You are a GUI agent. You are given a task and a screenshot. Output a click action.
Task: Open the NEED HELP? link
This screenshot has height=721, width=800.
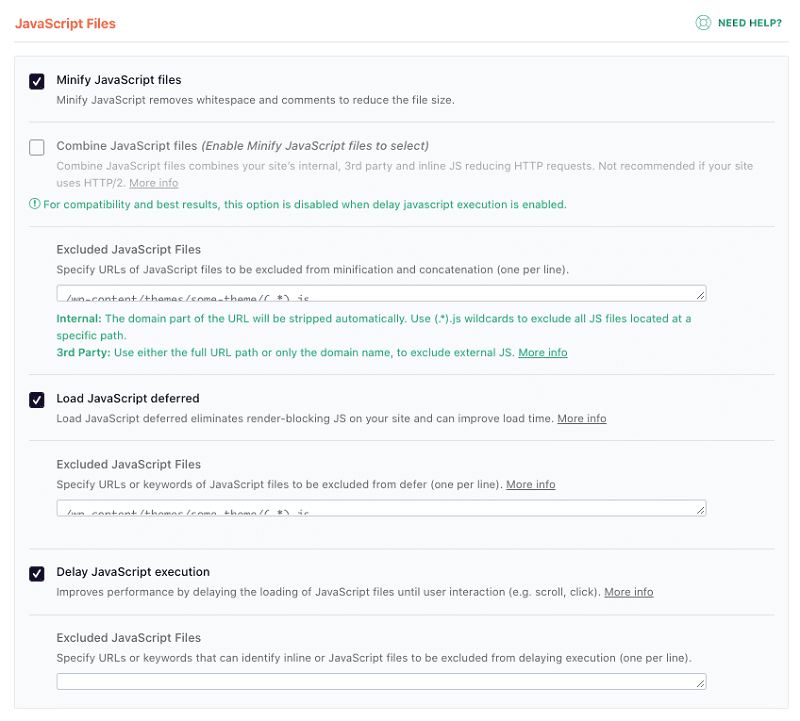pyautogui.click(x=749, y=23)
